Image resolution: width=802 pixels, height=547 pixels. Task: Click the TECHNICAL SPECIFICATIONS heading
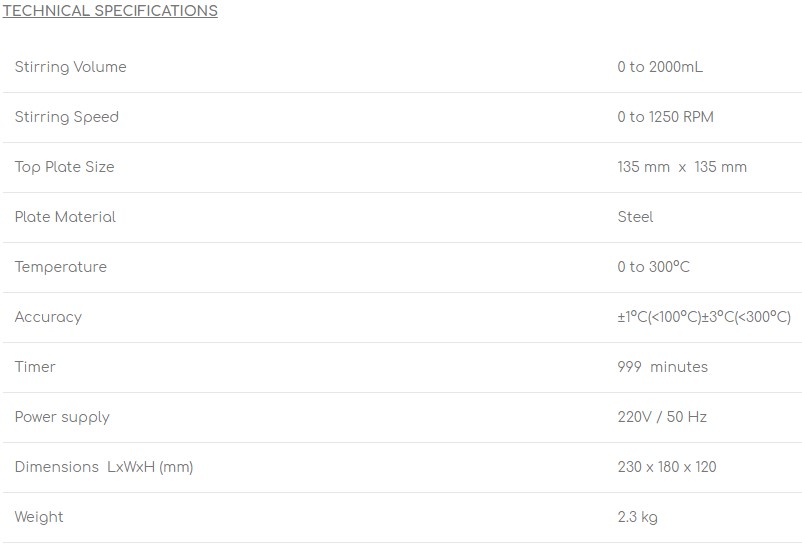[110, 11]
